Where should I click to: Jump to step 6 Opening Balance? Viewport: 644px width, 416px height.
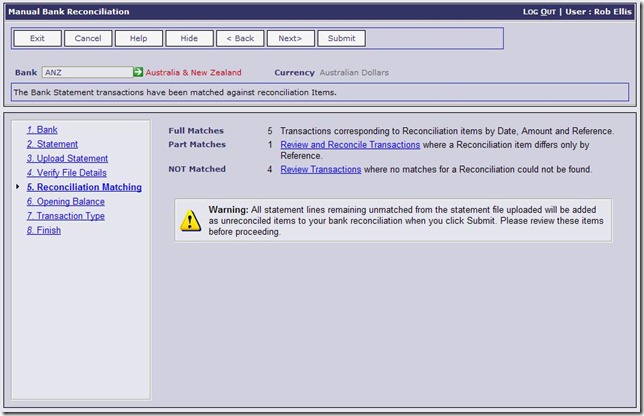tap(65, 201)
